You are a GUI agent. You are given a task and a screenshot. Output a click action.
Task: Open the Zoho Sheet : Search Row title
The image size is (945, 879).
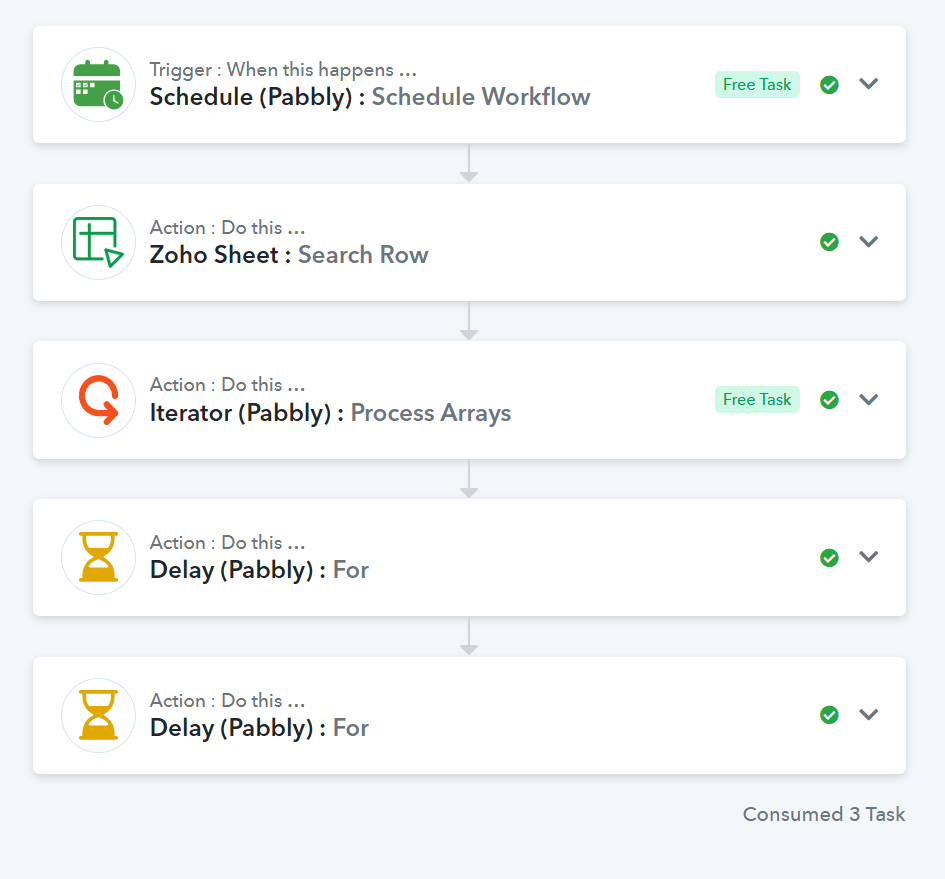[289, 255]
